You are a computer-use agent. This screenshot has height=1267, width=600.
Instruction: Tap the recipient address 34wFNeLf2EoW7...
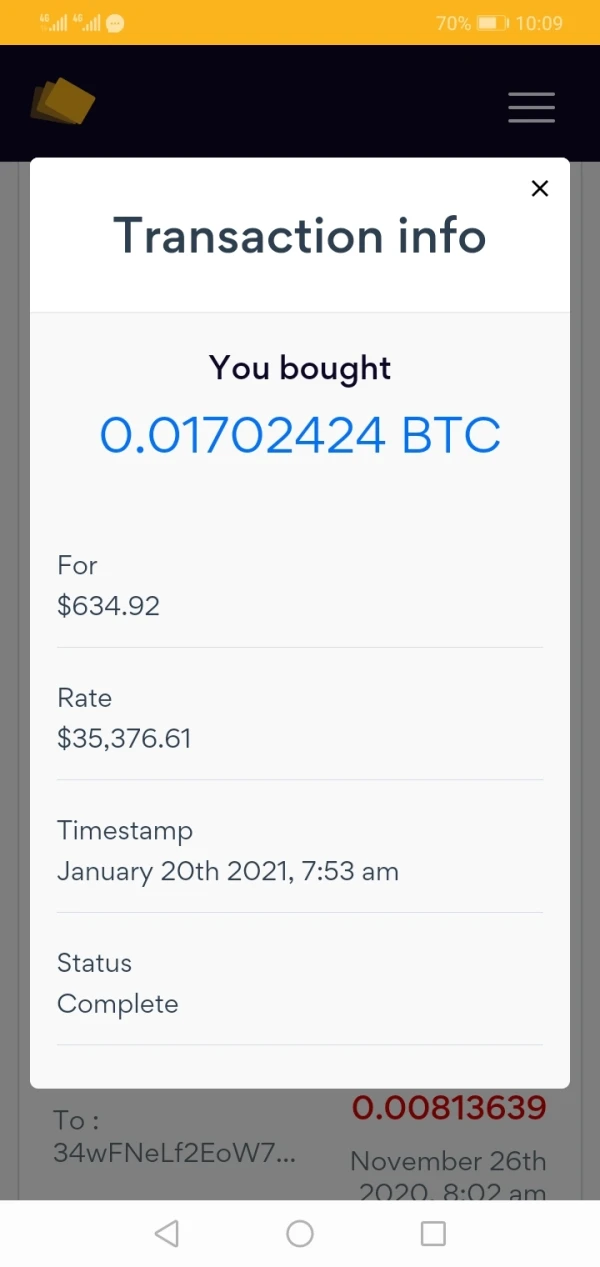point(174,1152)
